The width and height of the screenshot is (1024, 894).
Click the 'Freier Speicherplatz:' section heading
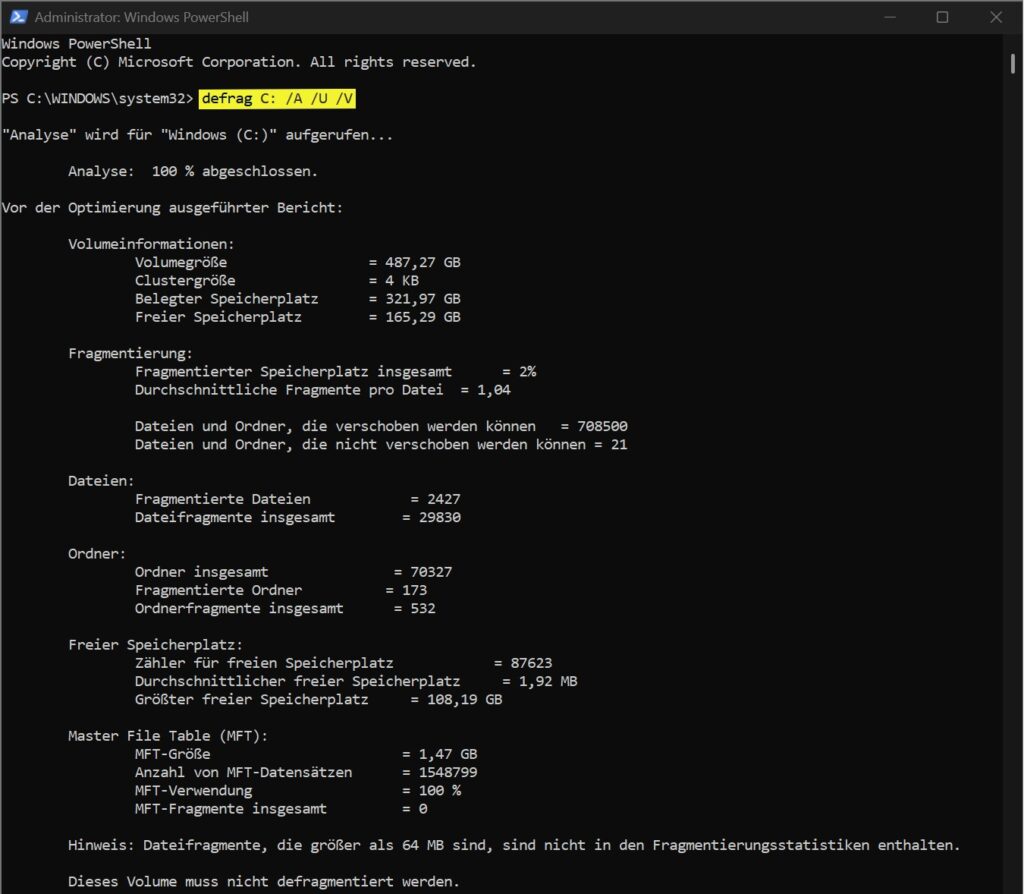pyautogui.click(x=155, y=645)
